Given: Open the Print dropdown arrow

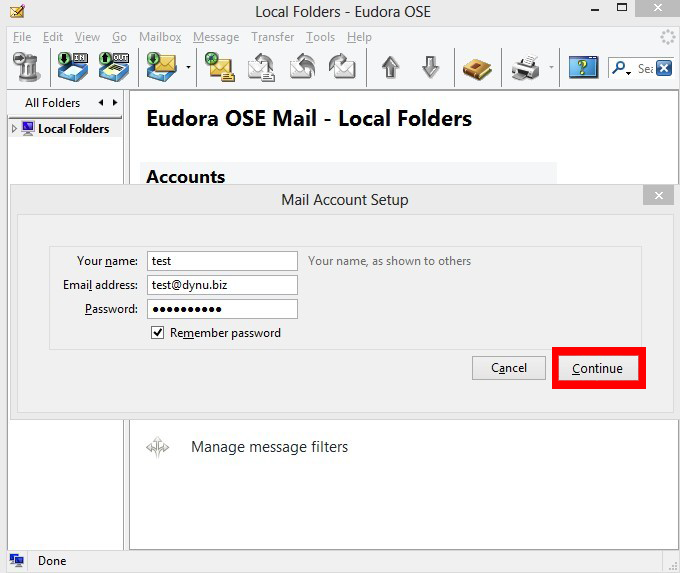Looking at the screenshot, I should click(x=551, y=67).
